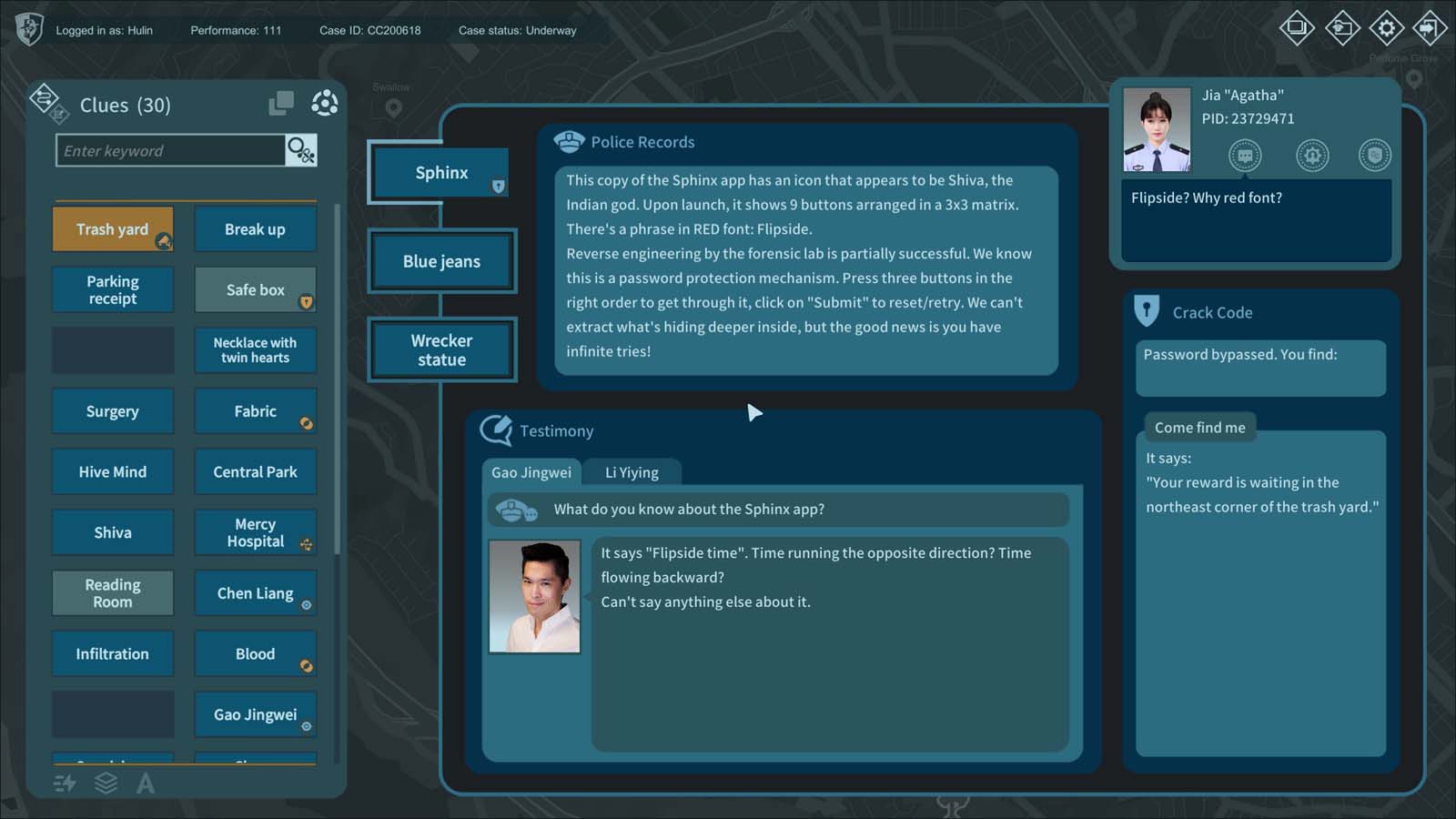The height and width of the screenshot is (819, 1456).
Task: Open the settings gear in top-right toolbar
Action: [x=1386, y=28]
